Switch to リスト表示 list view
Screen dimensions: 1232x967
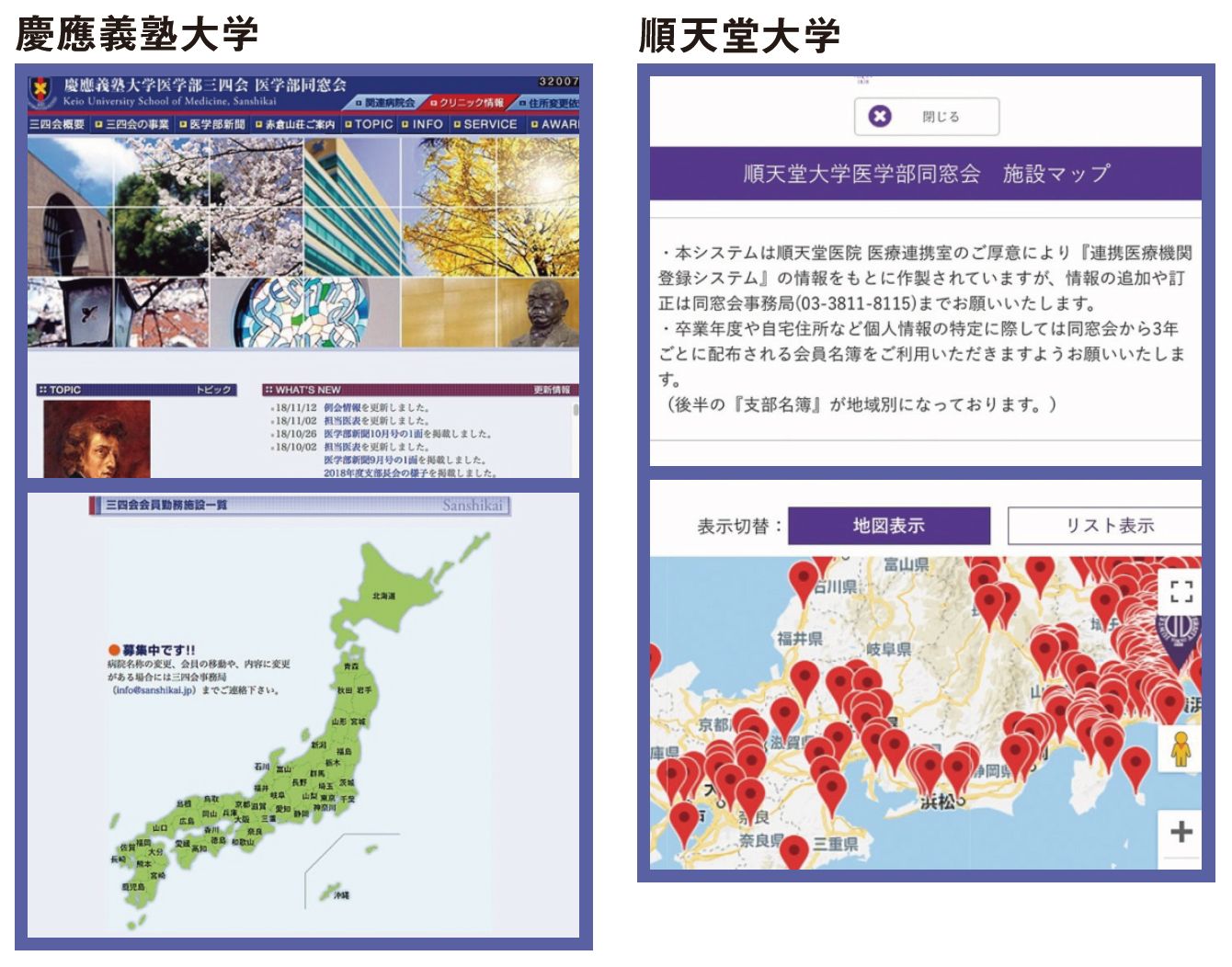click(x=1107, y=526)
